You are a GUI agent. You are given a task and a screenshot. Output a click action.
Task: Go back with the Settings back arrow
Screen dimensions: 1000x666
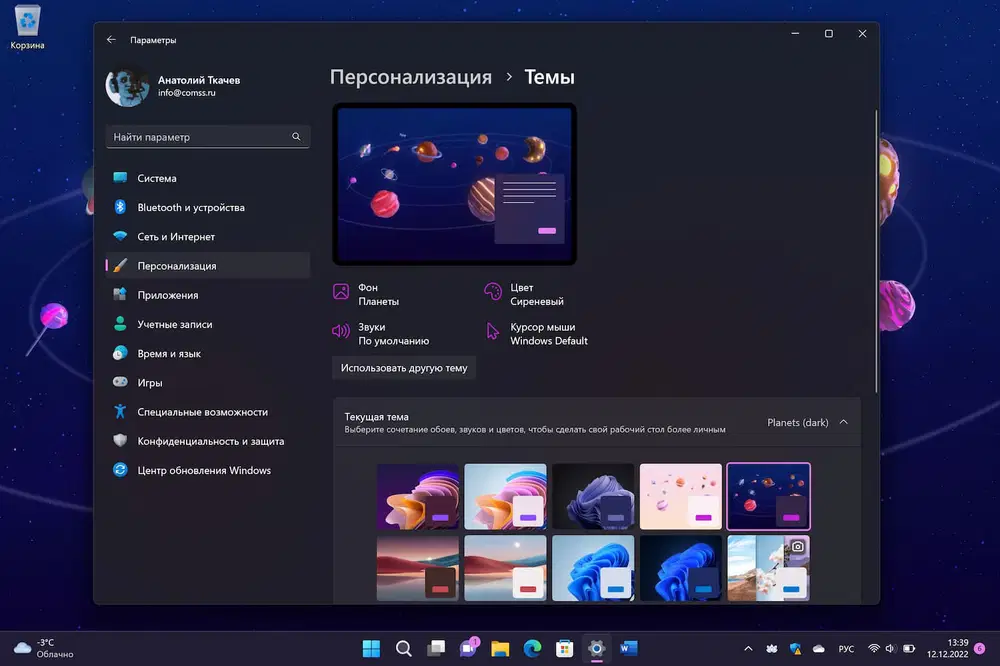coord(111,40)
